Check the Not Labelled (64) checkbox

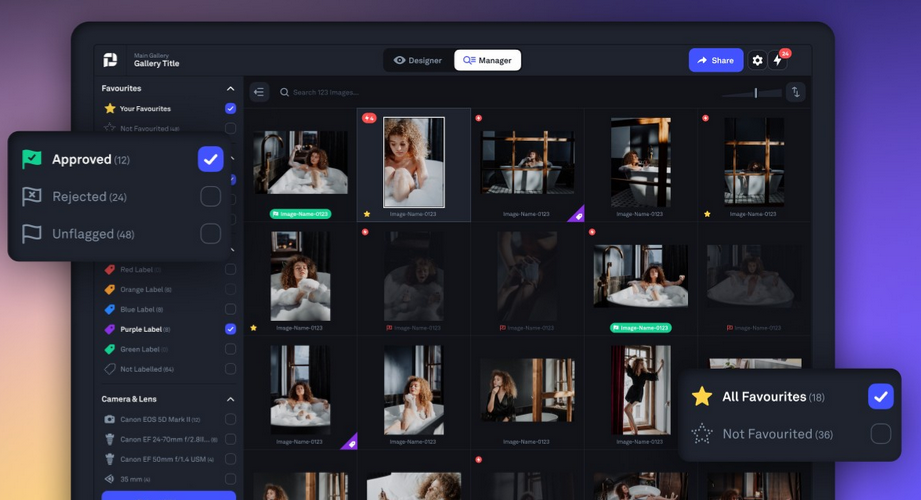[x=230, y=369]
